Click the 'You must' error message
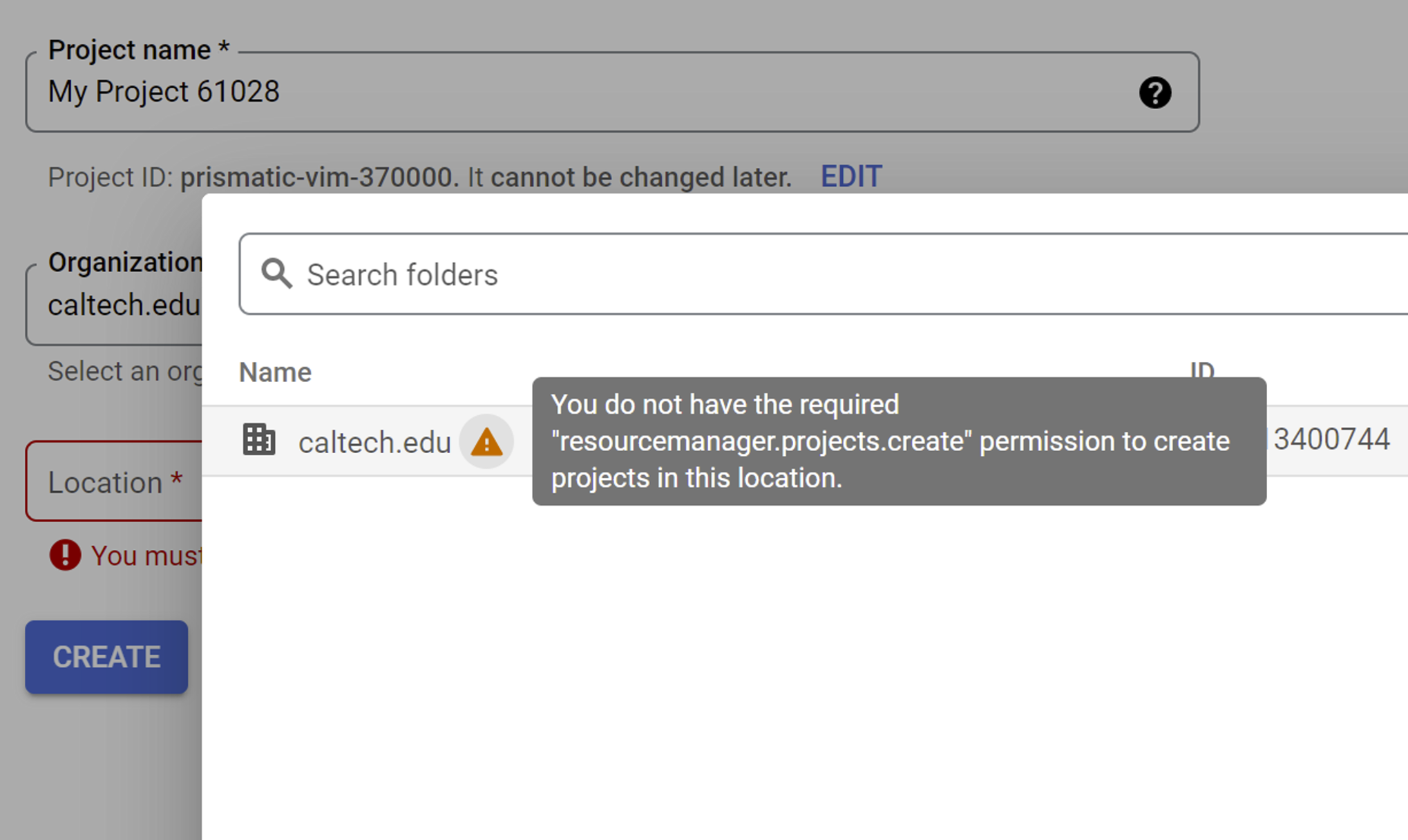This screenshot has width=1408, height=840. 146,555
